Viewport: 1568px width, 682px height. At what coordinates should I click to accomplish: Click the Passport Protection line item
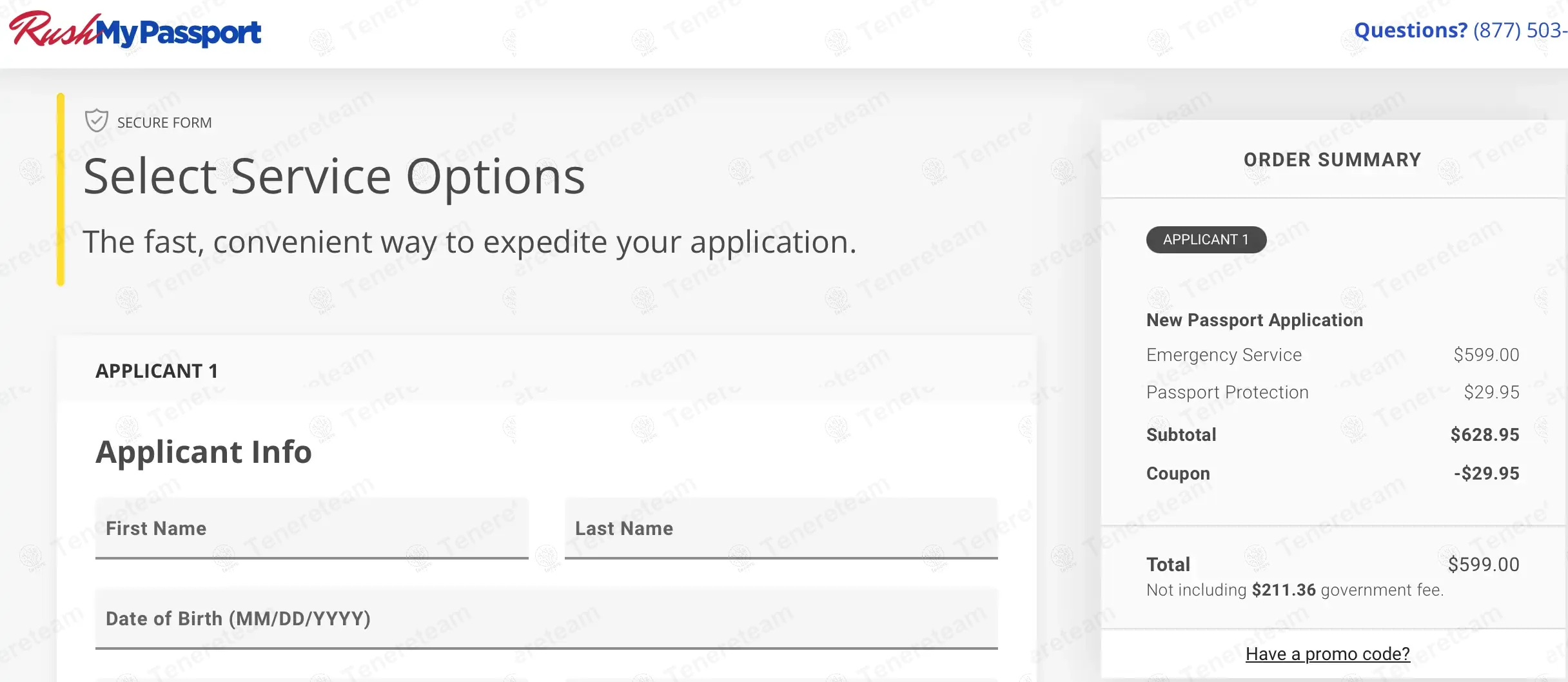click(1227, 393)
